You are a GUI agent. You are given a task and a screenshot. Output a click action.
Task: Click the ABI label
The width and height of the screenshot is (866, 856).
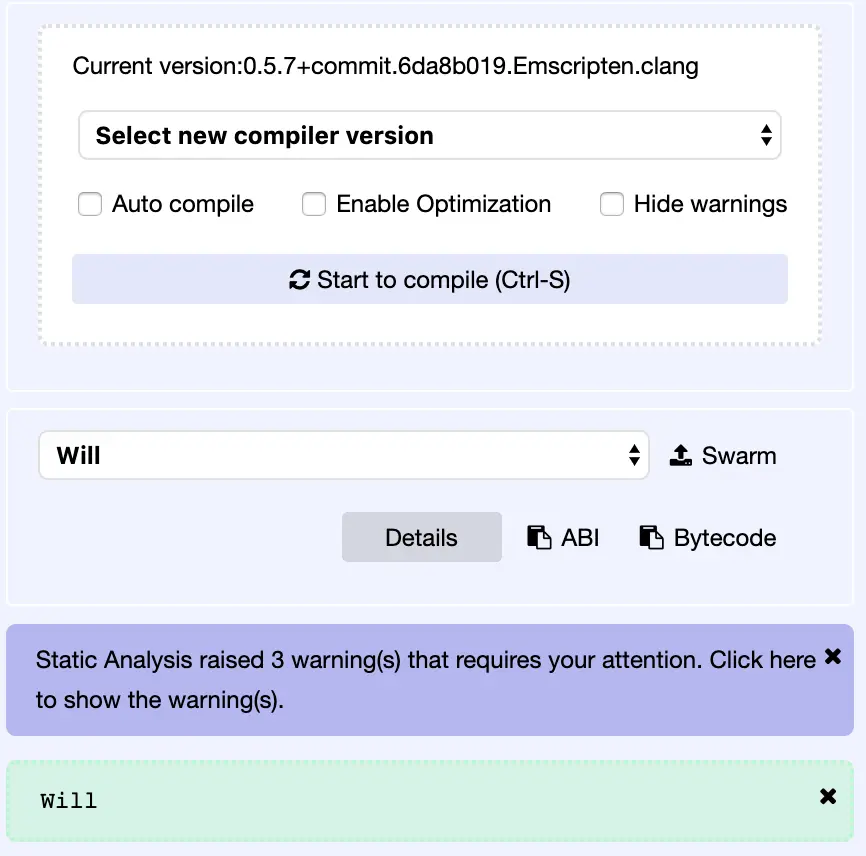pyautogui.click(x=577, y=537)
